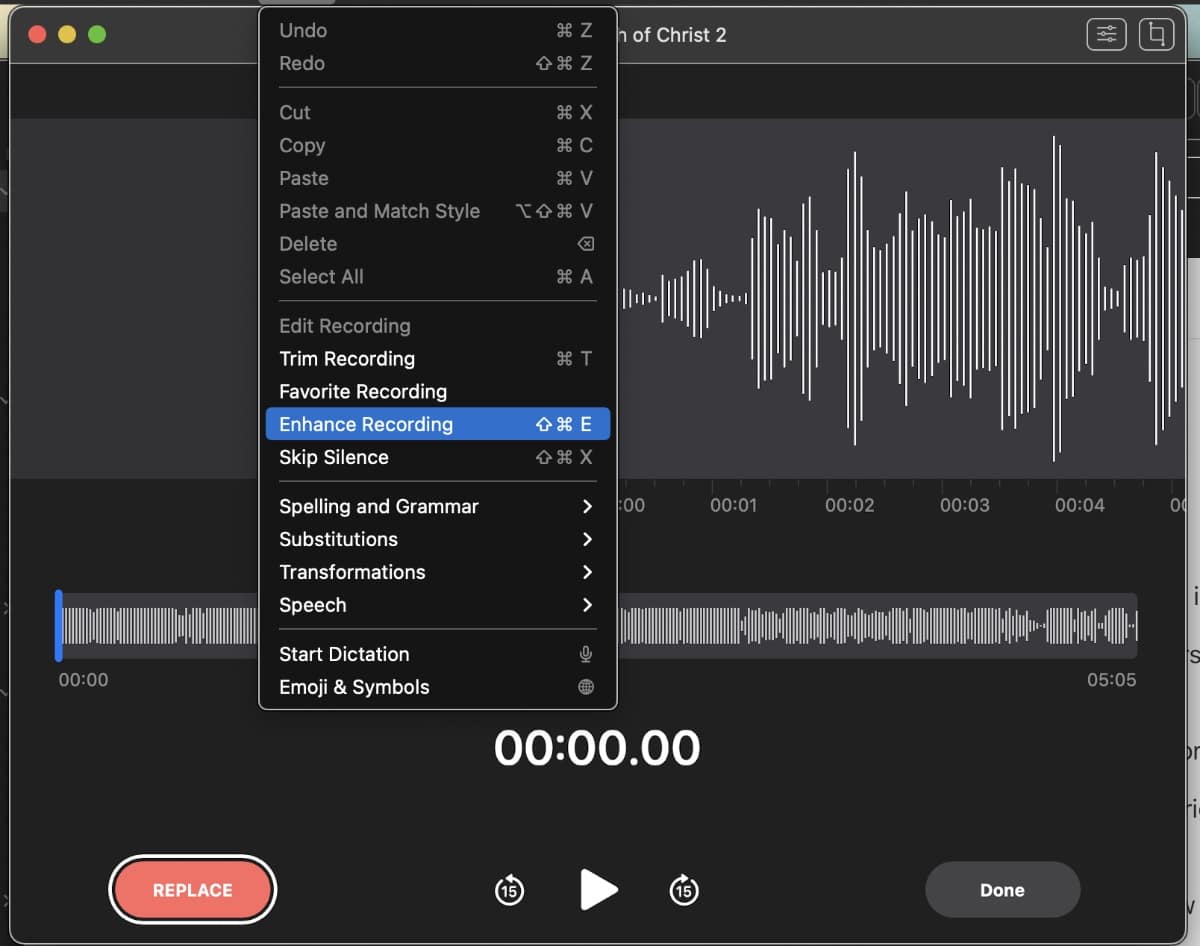Click the red REPLACE button
This screenshot has width=1200, height=946.
pos(192,890)
